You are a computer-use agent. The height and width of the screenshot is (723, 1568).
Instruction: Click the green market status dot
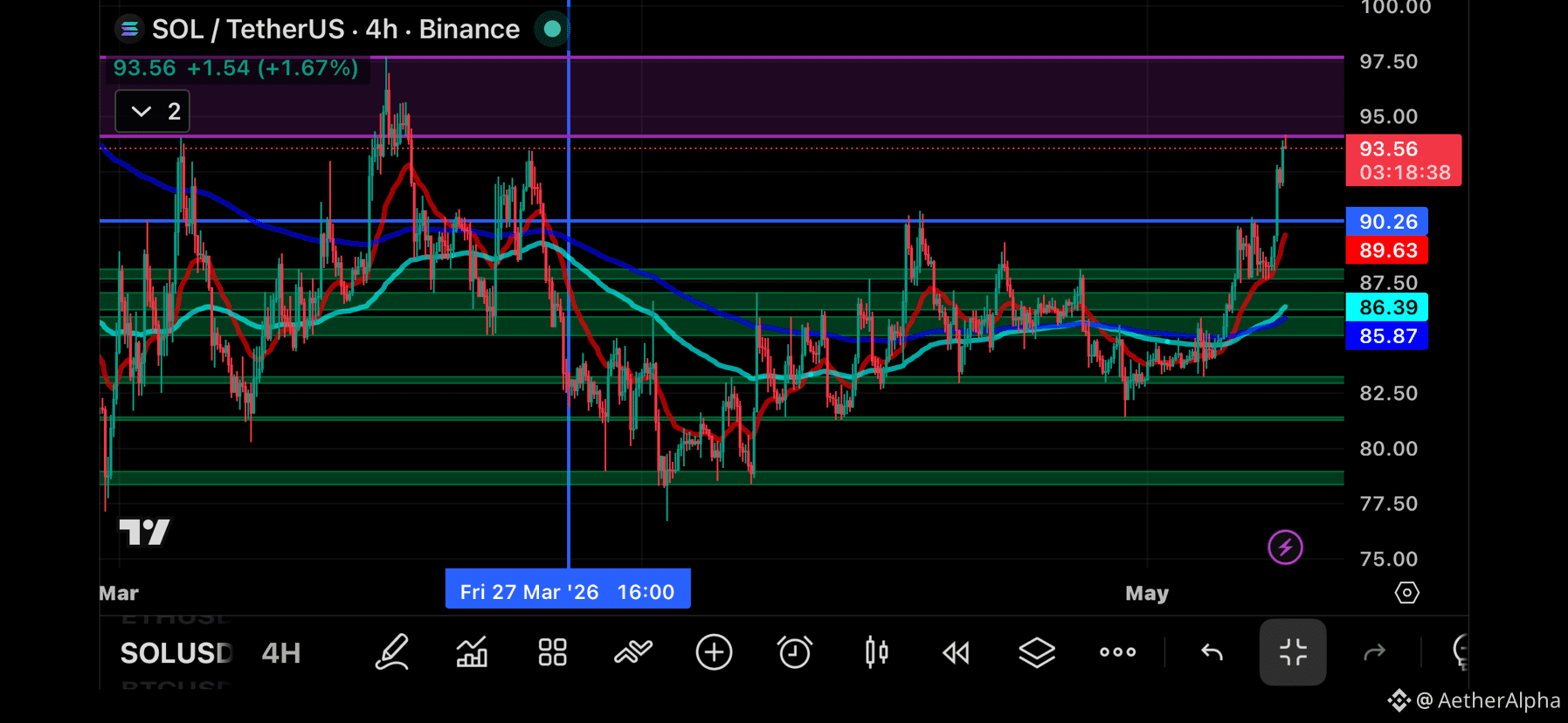pyautogui.click(x=552, y=29)
